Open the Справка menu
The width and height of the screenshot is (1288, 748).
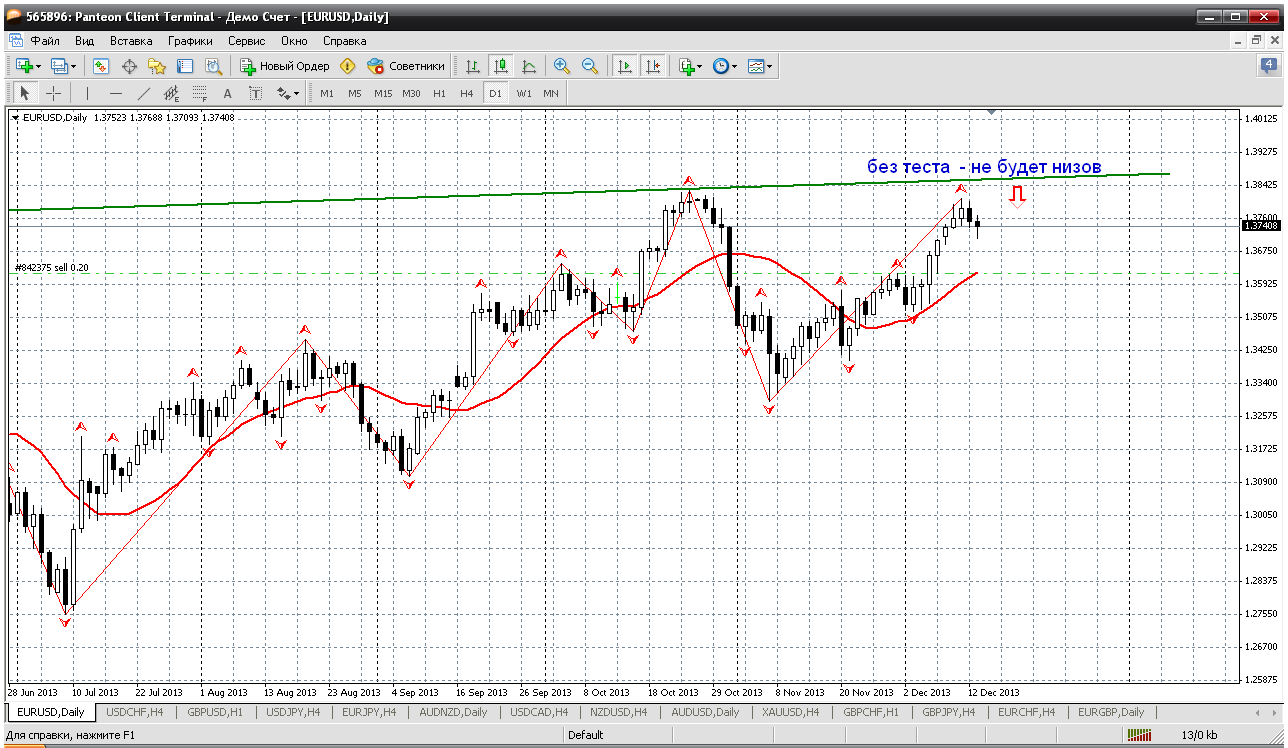(344, 41)
